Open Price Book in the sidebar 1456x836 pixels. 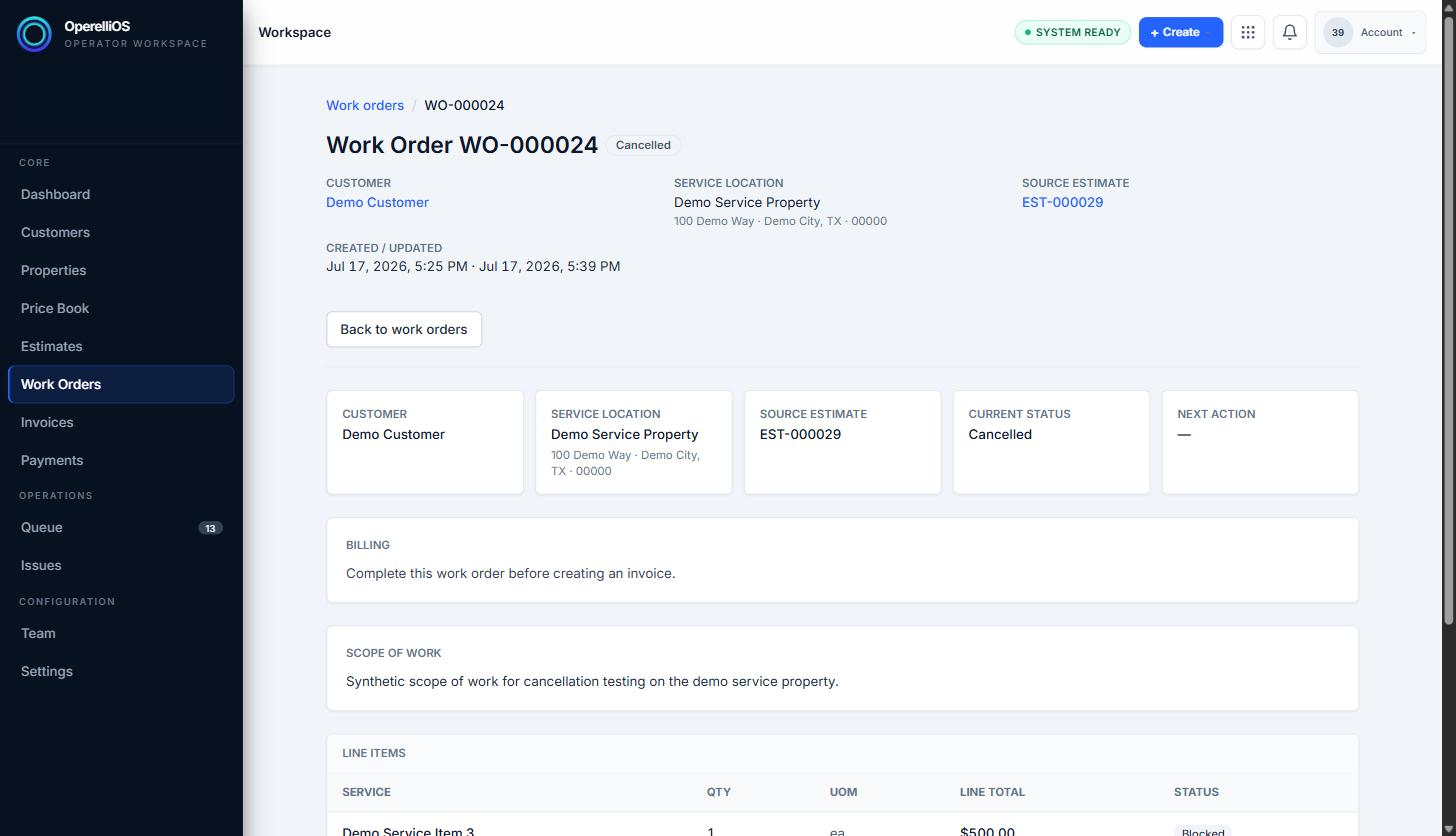pos(121,308)
